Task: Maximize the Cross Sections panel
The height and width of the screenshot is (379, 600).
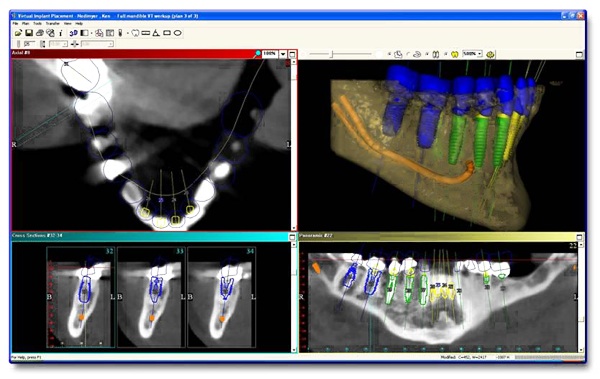Action: [292, 237]
